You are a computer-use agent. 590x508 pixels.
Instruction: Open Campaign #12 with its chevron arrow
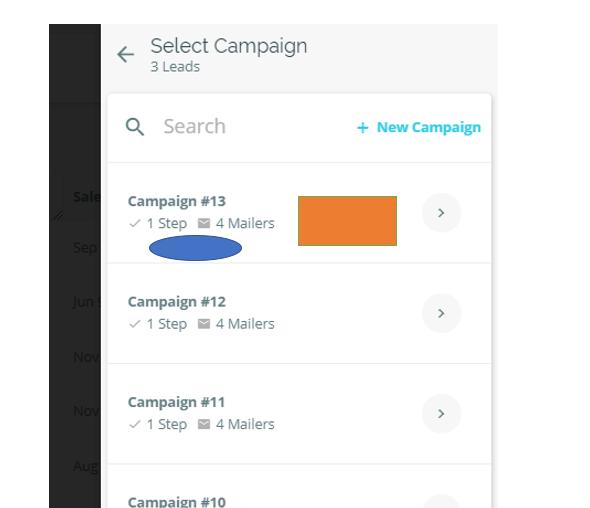pyautogui.click(x=441, y=313)
